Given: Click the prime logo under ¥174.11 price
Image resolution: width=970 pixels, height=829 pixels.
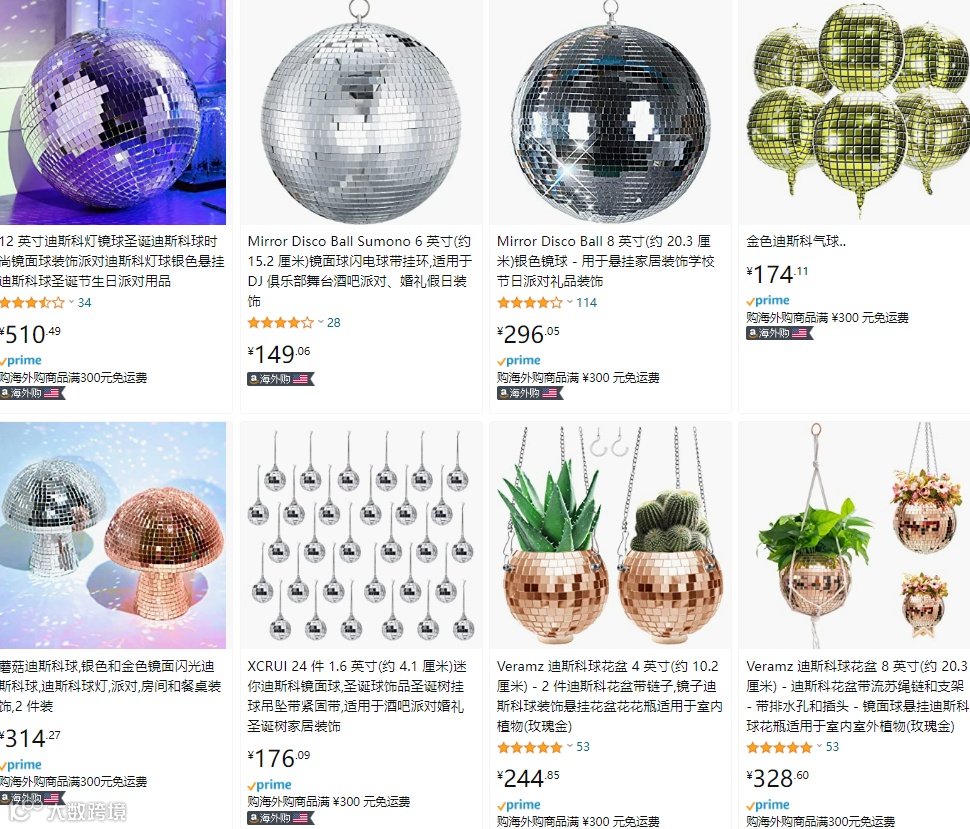Looking at the screenshot, I should click(x=768, y=301).
